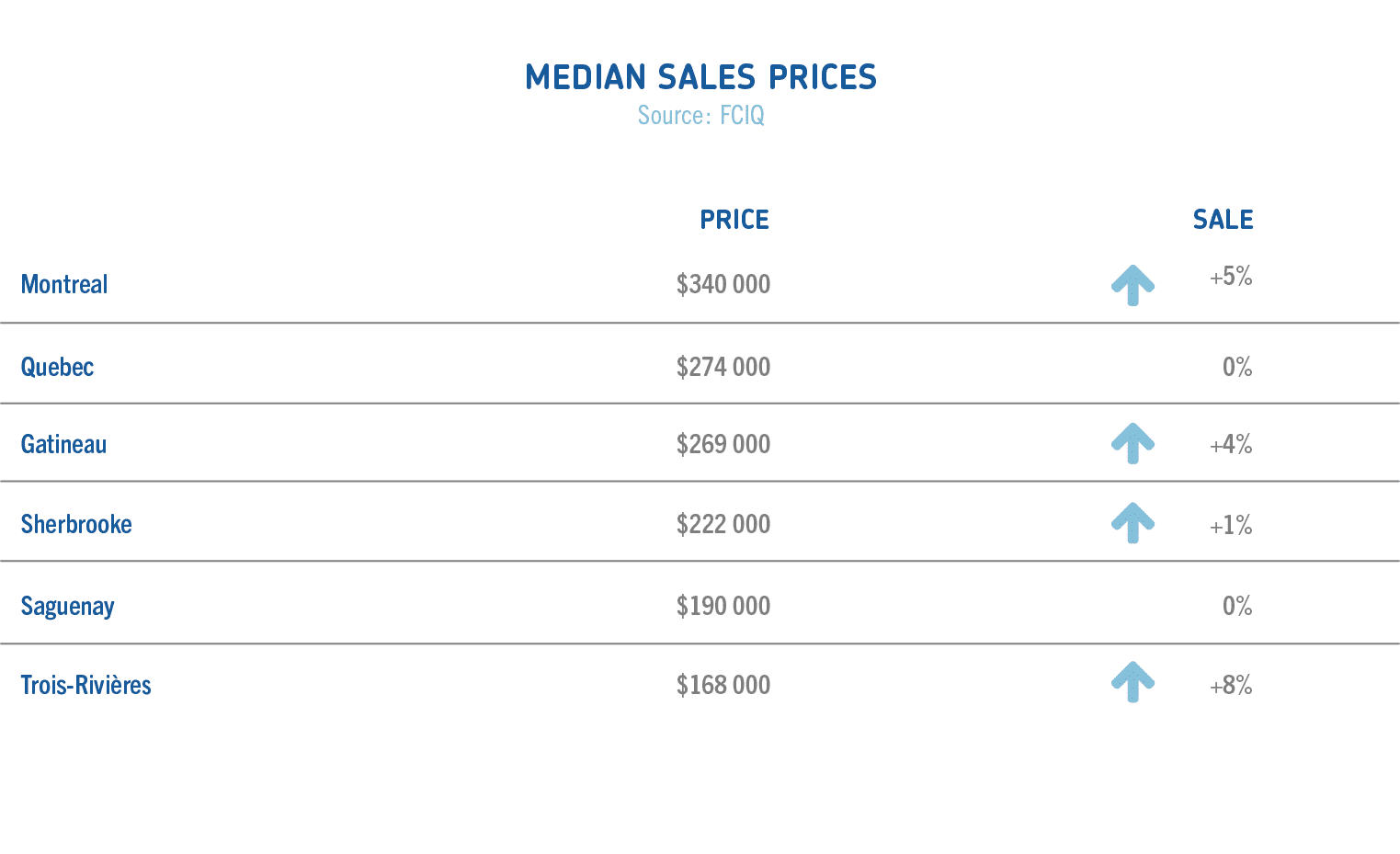Click the up arrow icon in the Trois-Rivières row
Viewport: 1400px width, 854px height.
coord(1133,682)
